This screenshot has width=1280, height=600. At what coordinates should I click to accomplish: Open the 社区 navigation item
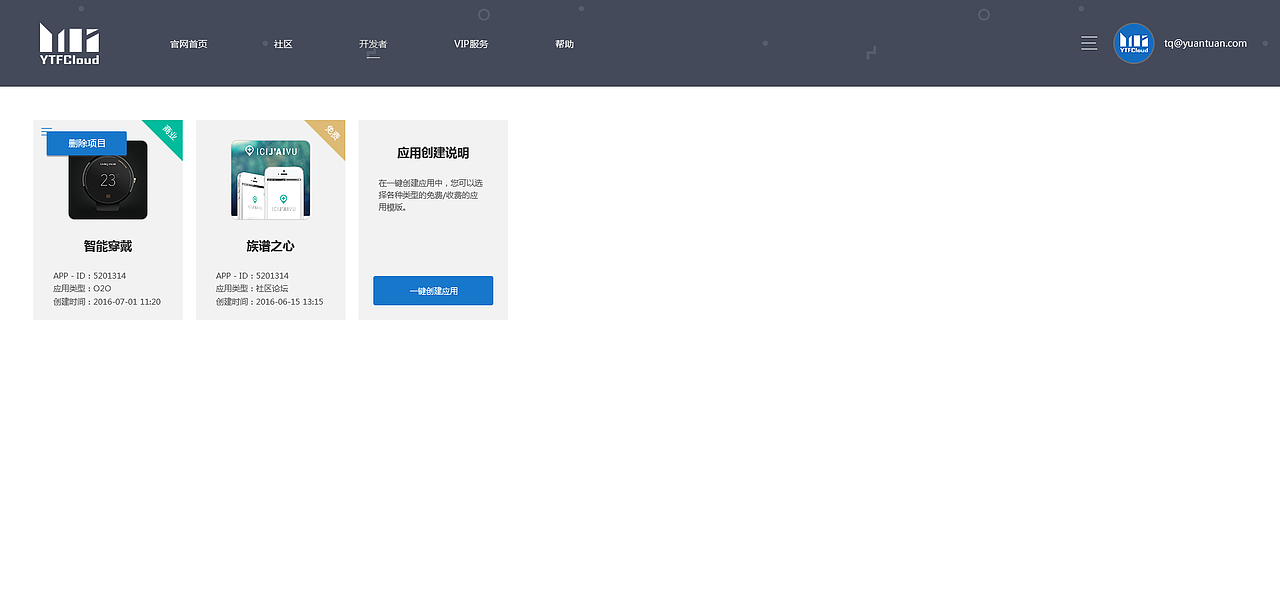(282, 43)
